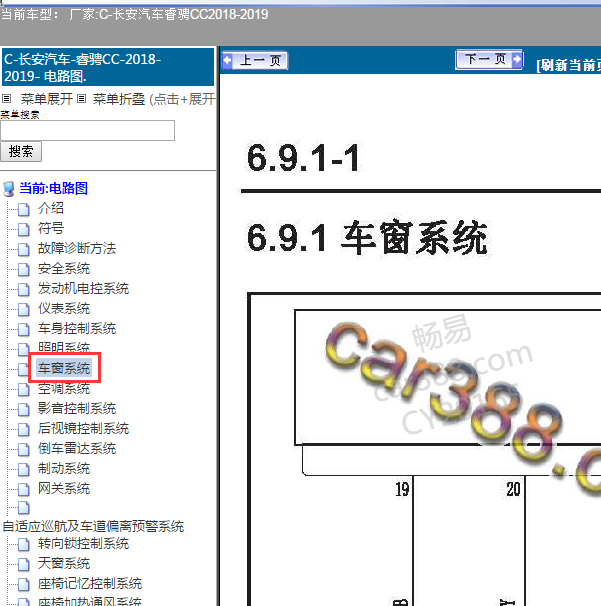Screen dimensions: 601x606
Task: Select 车身控制系统 in the tree
Action: [x=77, y=329]
